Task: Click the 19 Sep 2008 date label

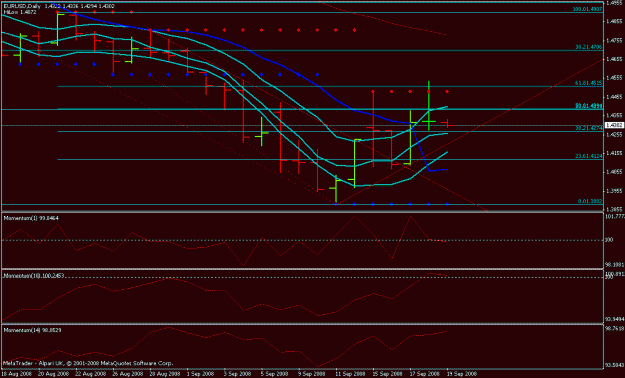Action: pyautogui.click(x=462, y=374)
